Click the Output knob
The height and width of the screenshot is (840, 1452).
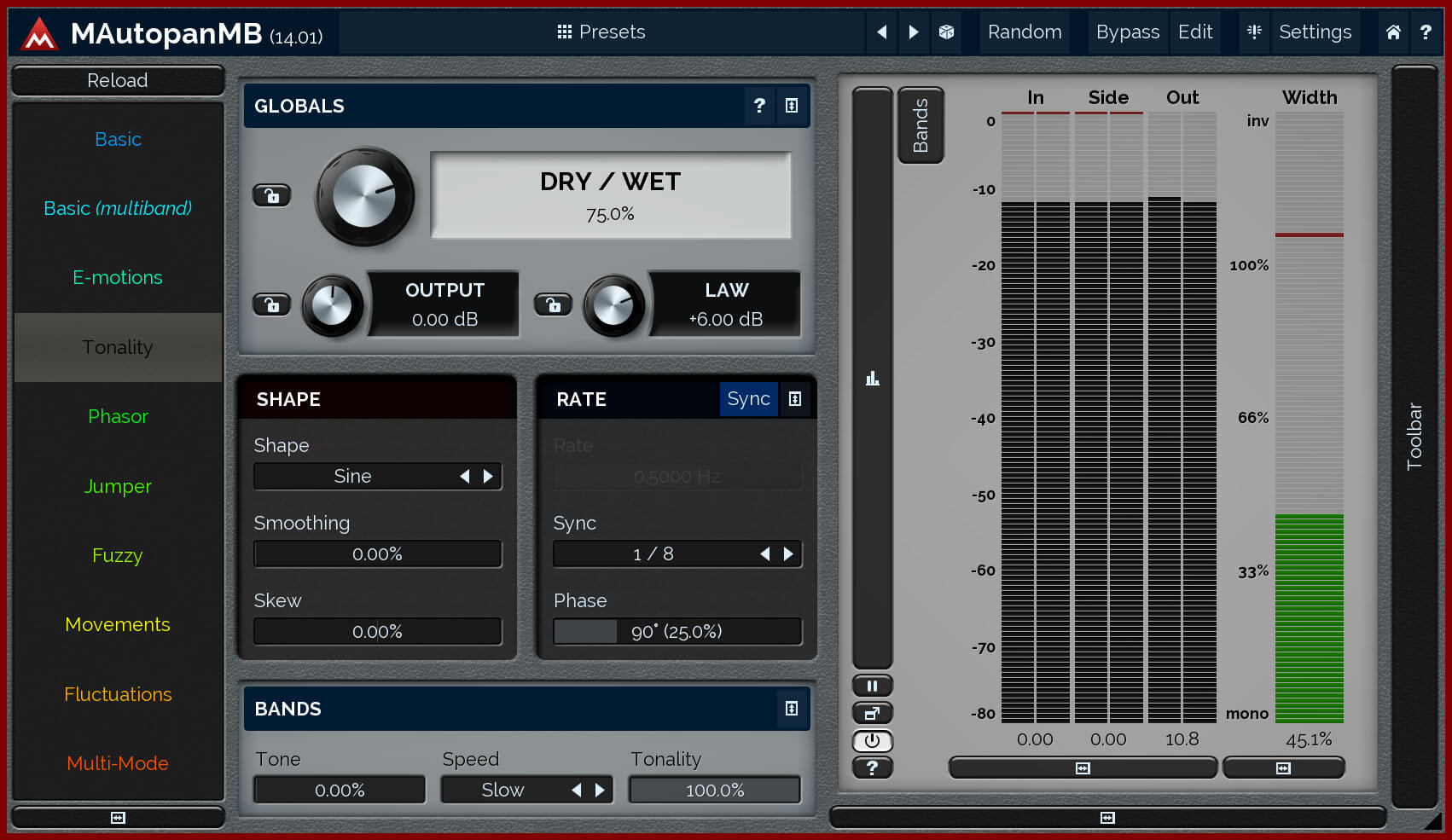(332, 304)
